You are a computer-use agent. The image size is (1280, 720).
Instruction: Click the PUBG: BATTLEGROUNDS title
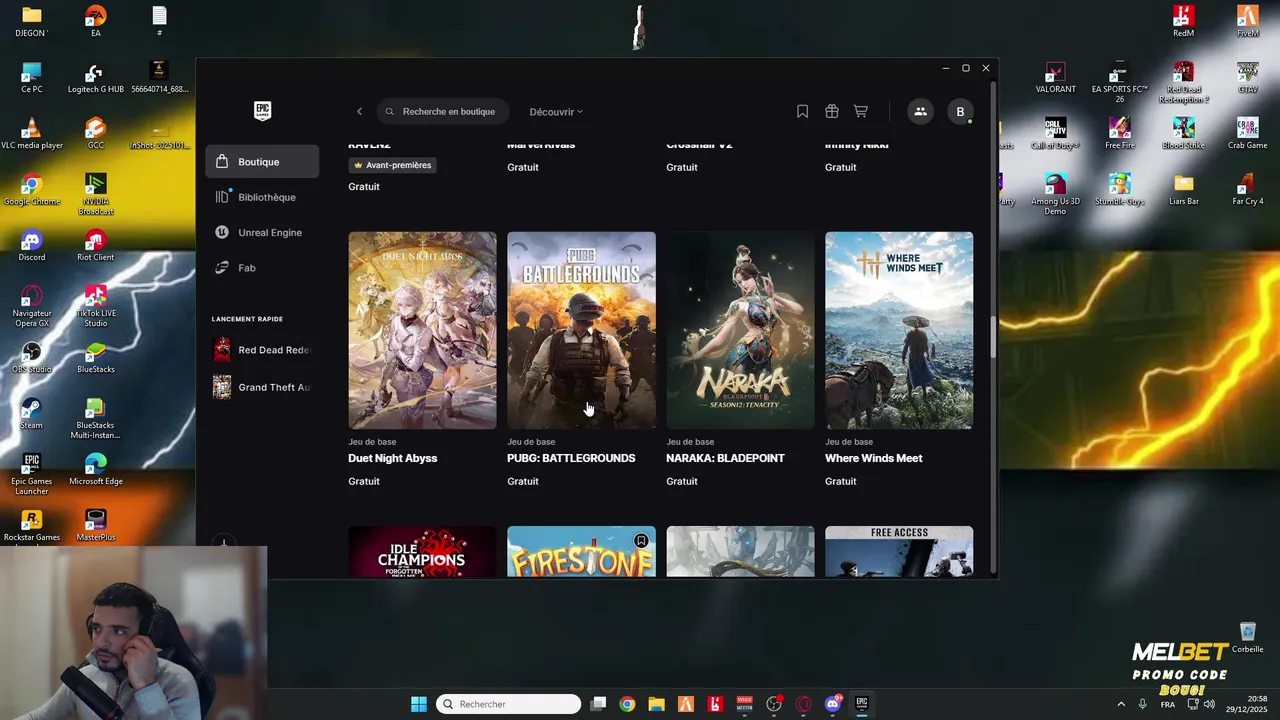coord(571,458)
